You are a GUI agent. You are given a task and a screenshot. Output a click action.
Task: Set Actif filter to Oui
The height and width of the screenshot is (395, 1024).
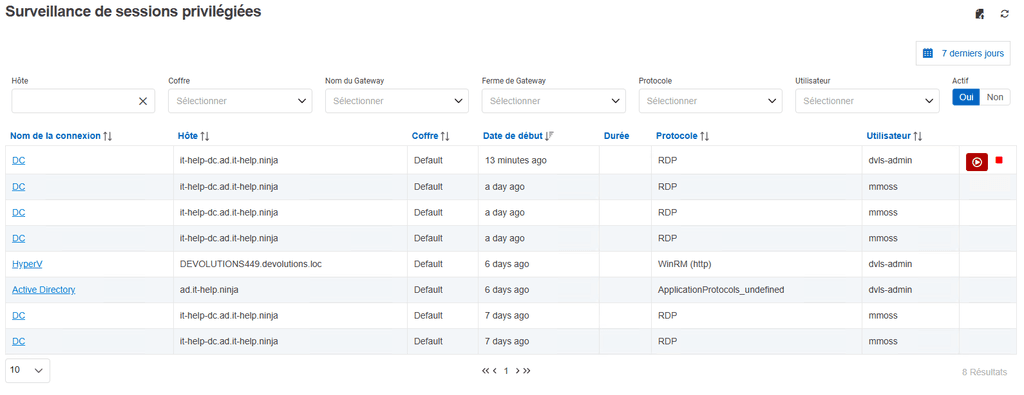[x=966, y=97]
